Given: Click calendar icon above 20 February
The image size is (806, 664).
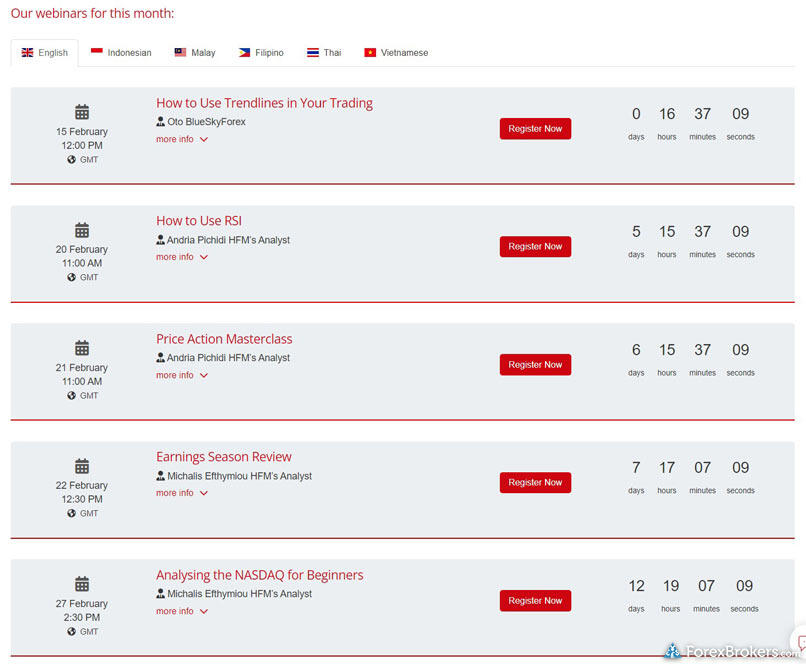Looking at the screenshot, I should click(82, 230).
